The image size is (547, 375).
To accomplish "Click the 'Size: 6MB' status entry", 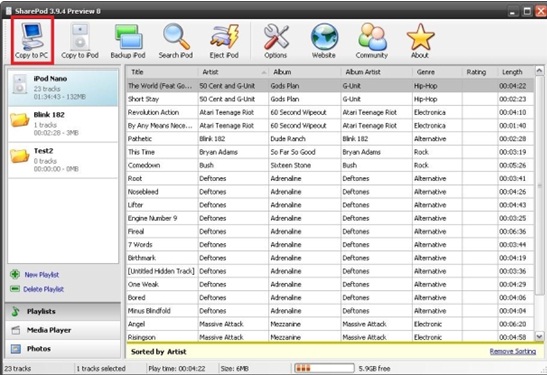I will tap(235, 368).
